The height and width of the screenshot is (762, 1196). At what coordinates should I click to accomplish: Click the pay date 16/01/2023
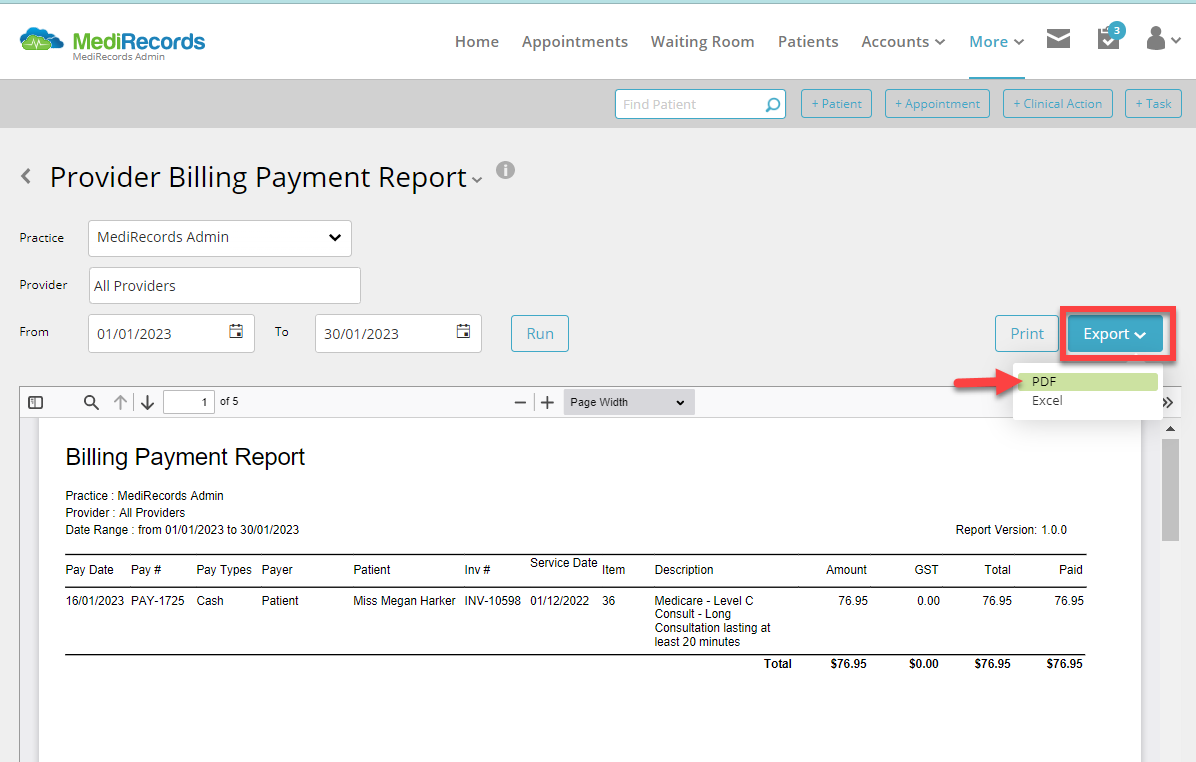[x=95, y=601]
